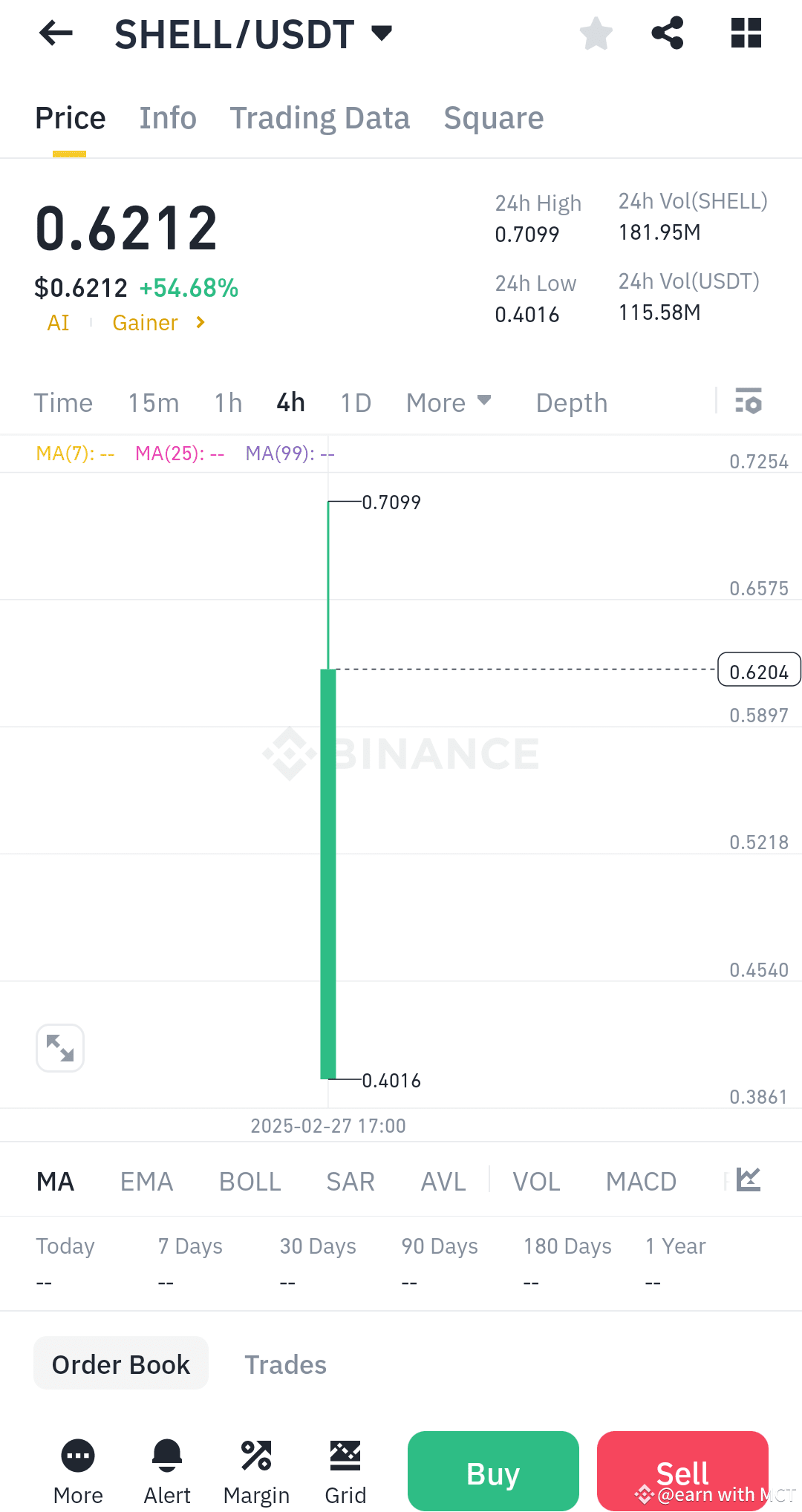Image resolution: width=802 pixels, height=1512 pixels.
Task: Expand chart to fullscreen
Action: tap(59, 1047)
